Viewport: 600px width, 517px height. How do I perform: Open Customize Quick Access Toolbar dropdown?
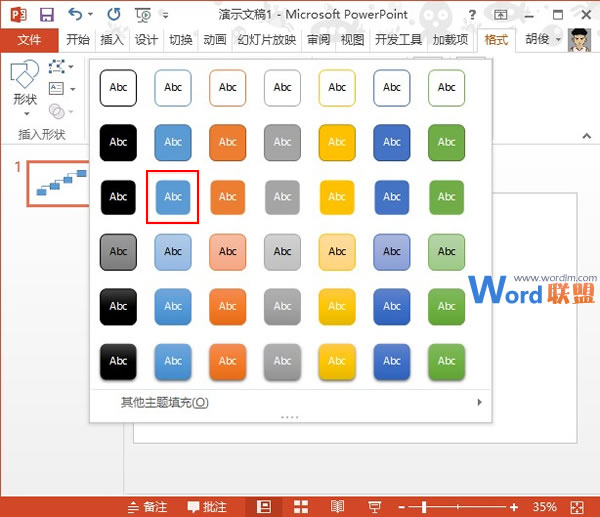pyautogui.click(x=165, y=15)
